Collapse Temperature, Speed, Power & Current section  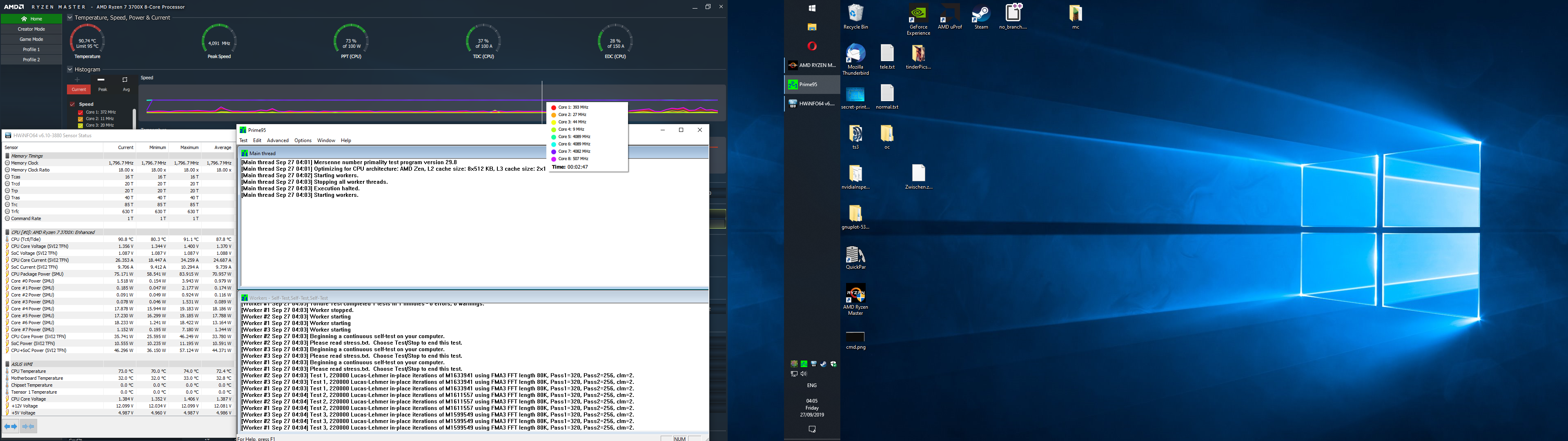coord(70,18)
